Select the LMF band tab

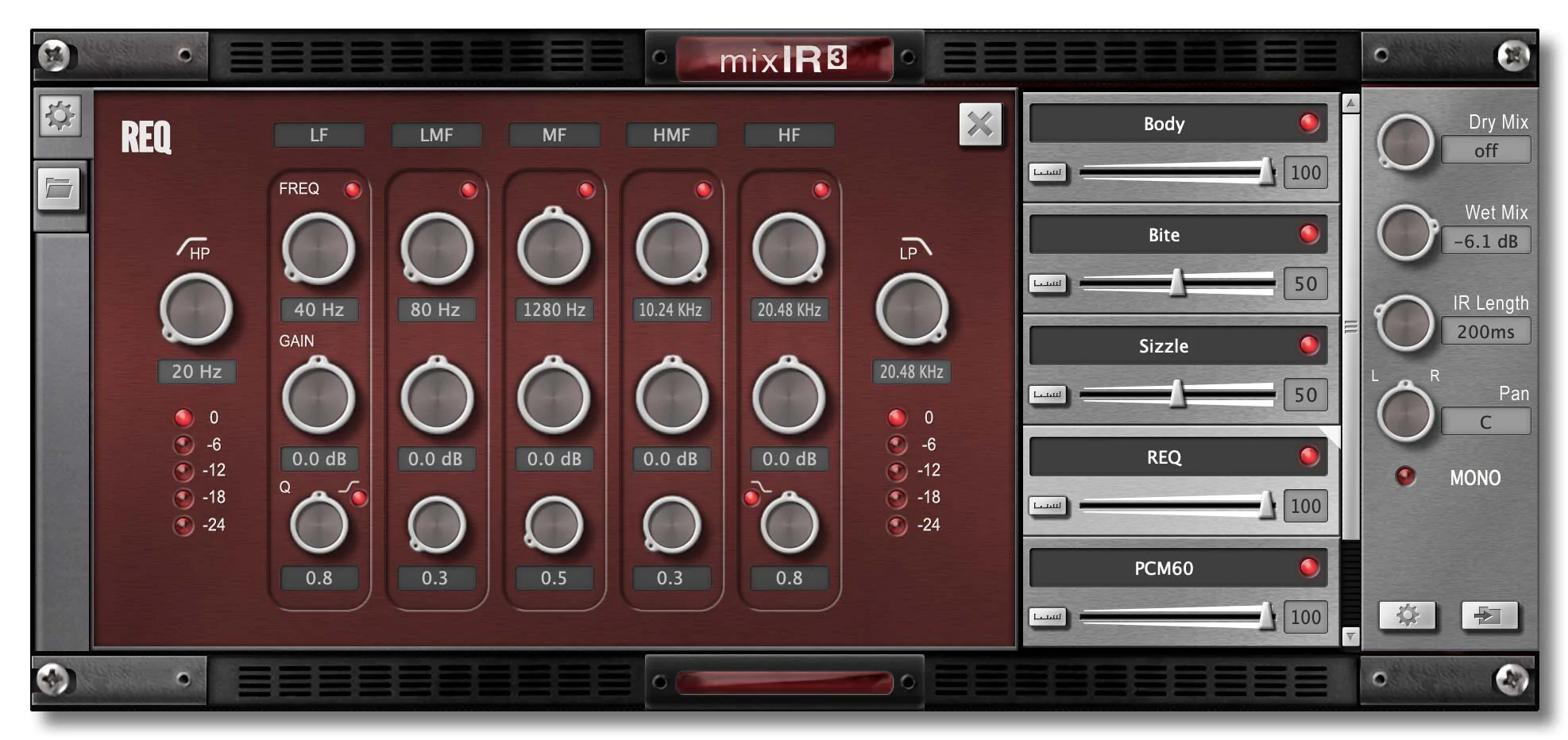[x=436, y=135]
